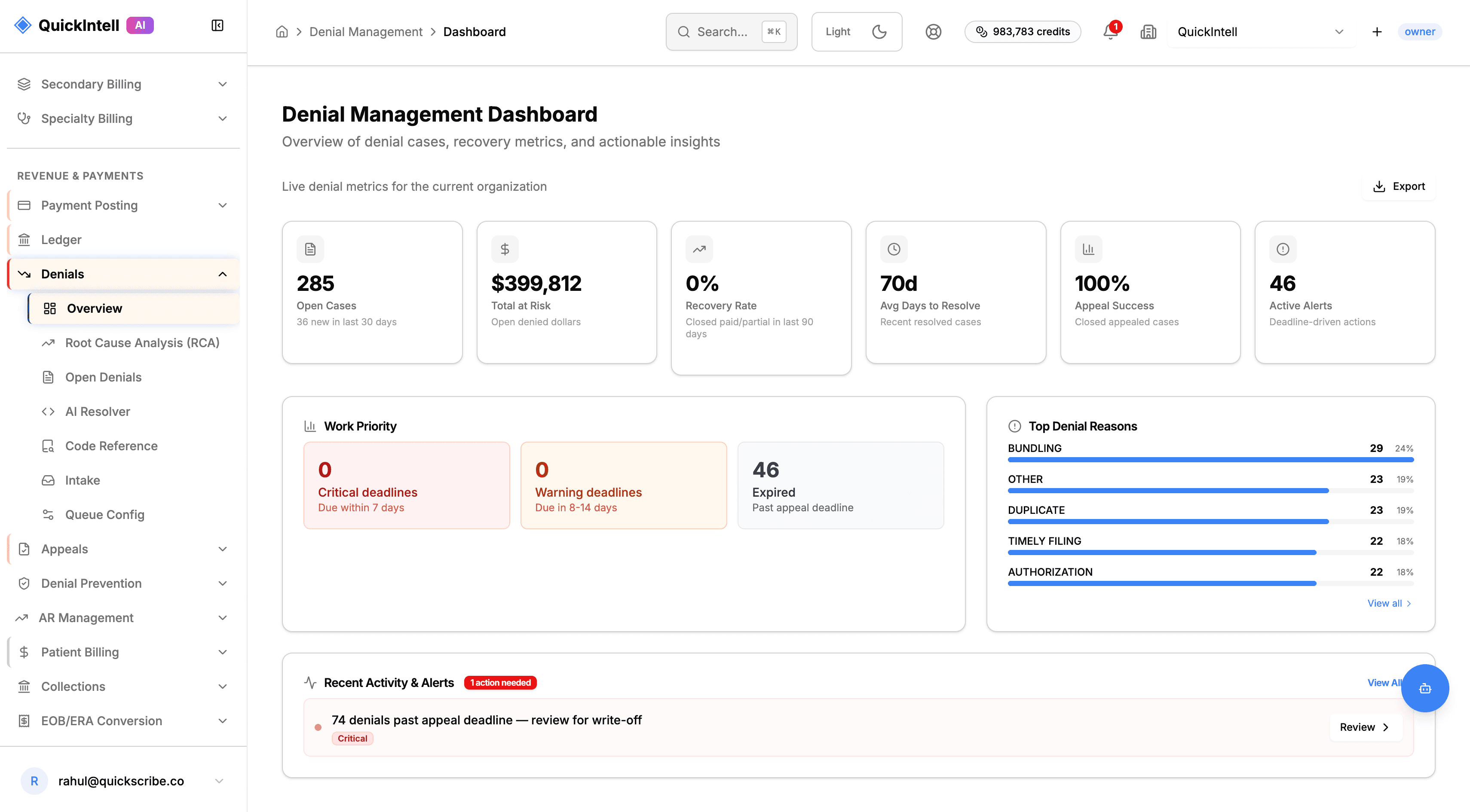
Task: Click View All in Recent Activity
Action: point(1384,683)
